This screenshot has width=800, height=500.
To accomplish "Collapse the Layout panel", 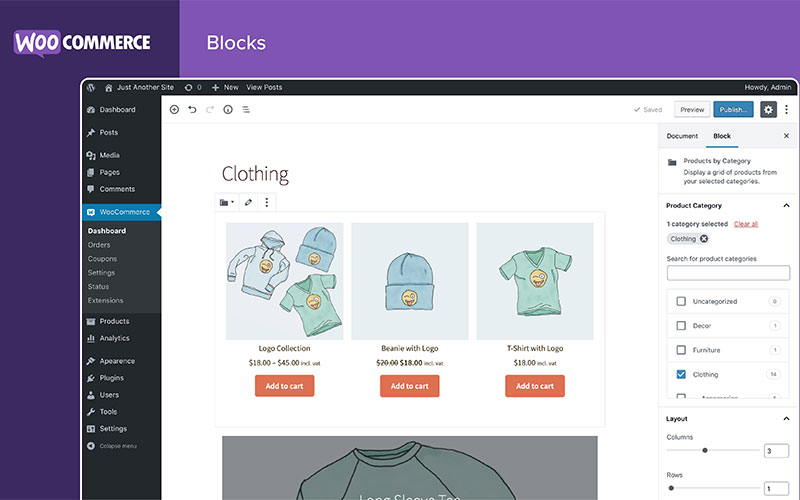I will tap(786, 418).
